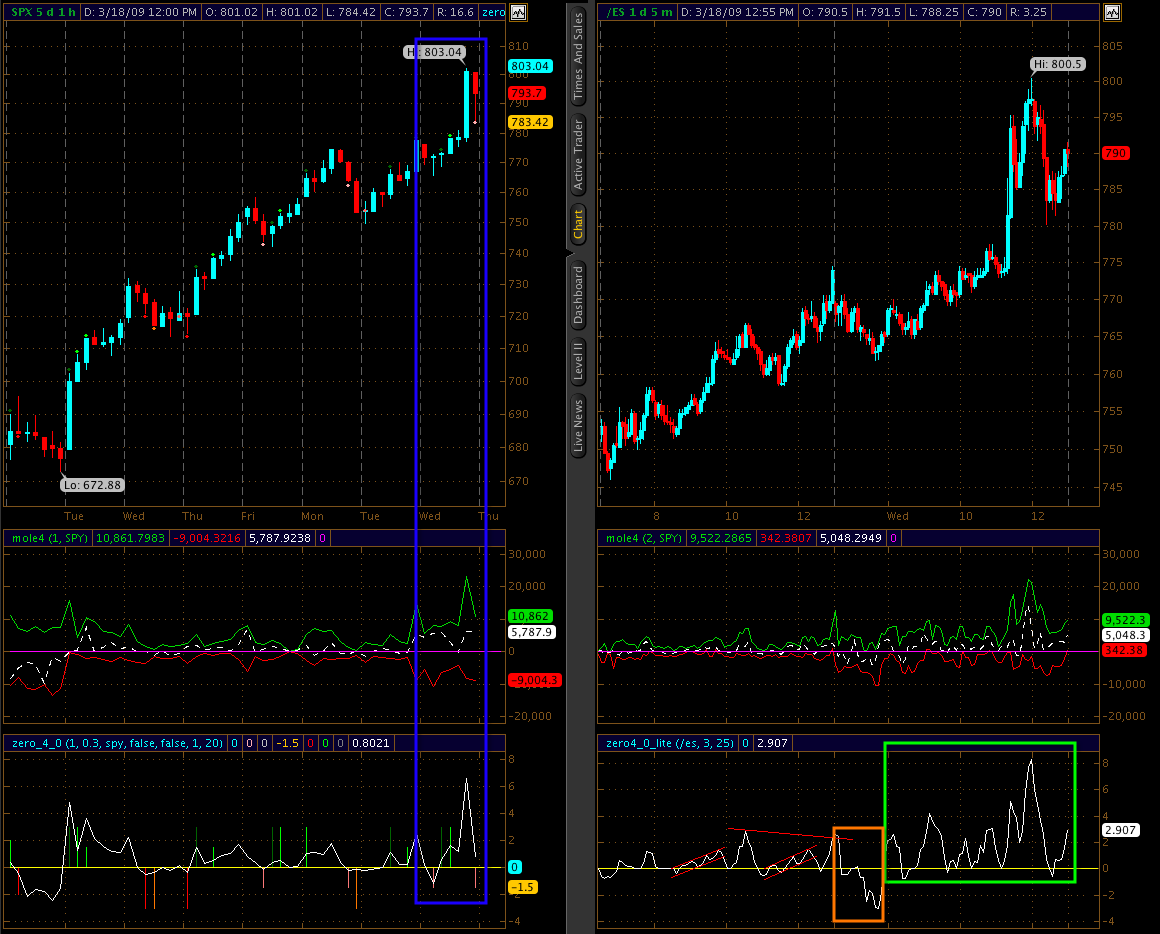Click the /ES 1 d 5 m symbol label
This screenshot has height=934, width=1160.
[x=640, y=12]
